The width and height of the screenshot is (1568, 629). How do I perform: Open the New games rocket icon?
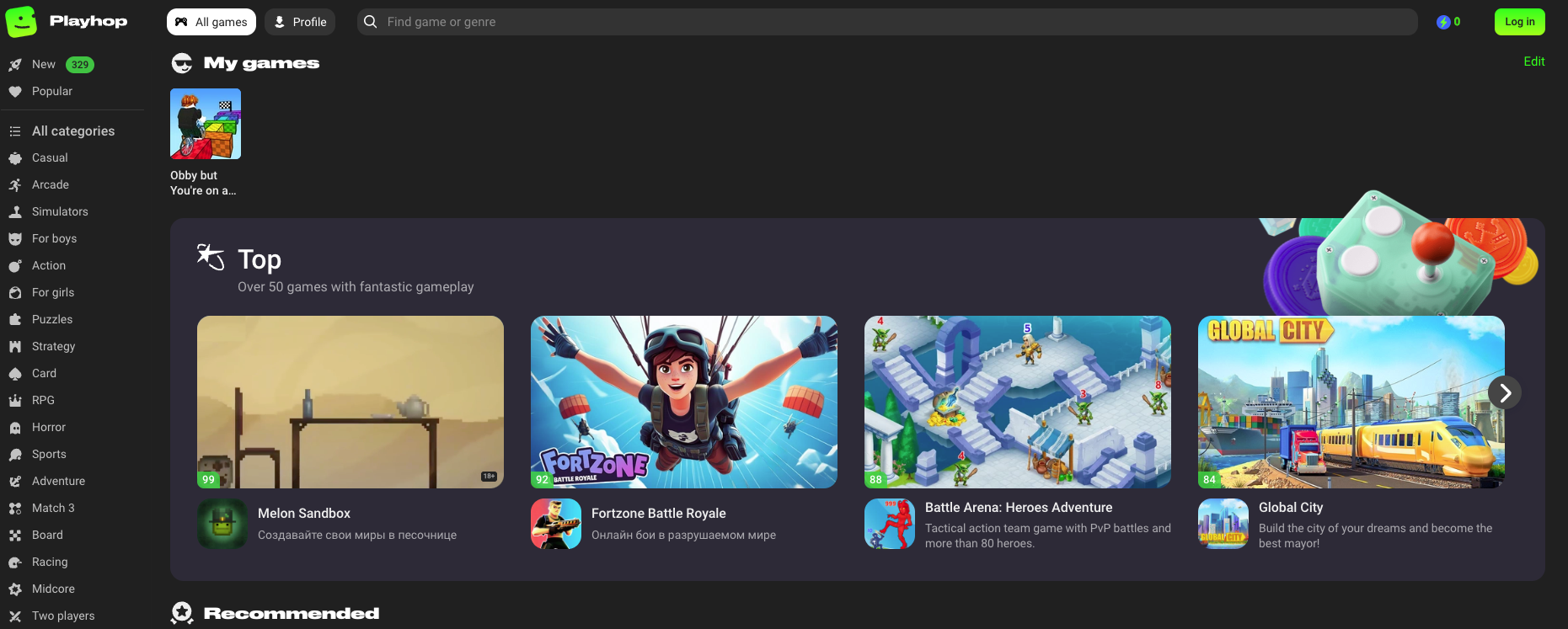coord(15,65)
